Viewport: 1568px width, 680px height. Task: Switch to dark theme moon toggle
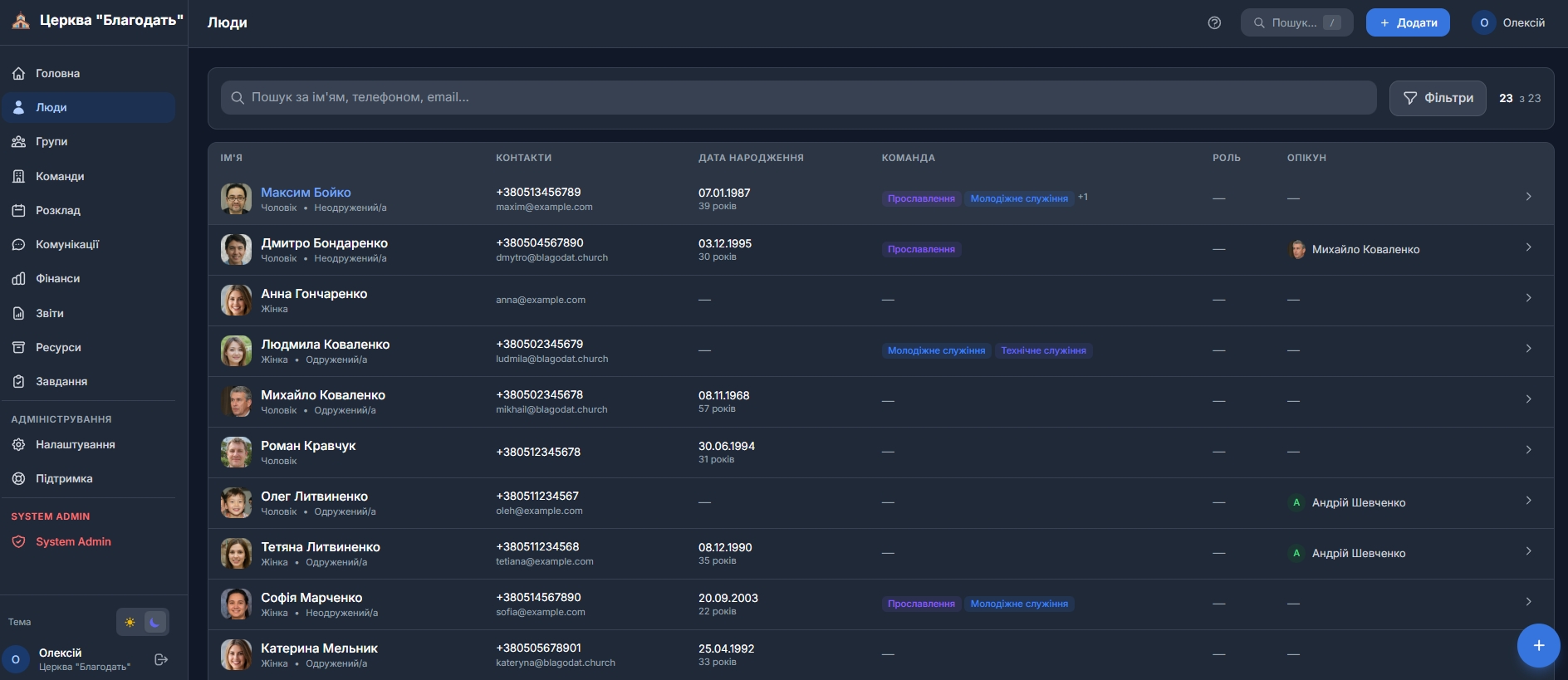(154, 622)
